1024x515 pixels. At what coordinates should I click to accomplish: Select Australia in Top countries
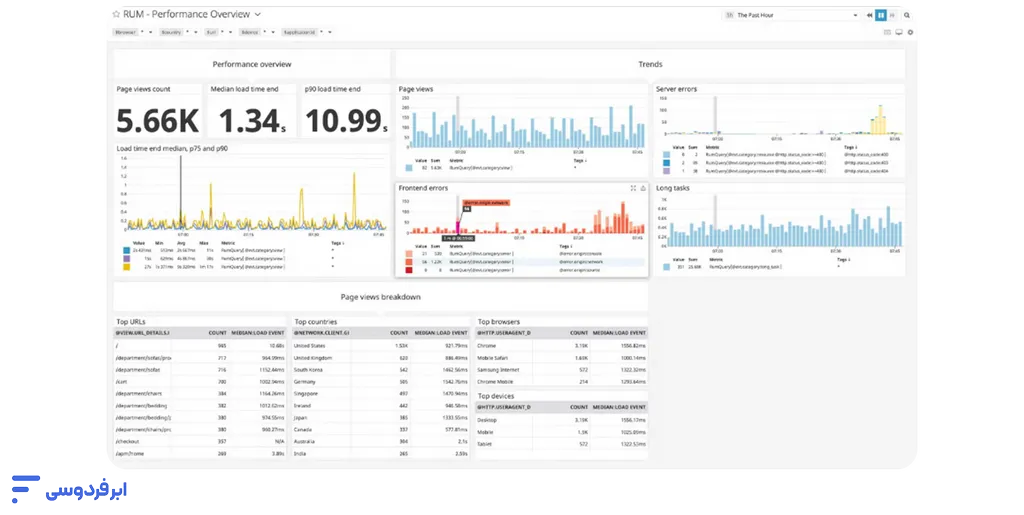(x=381, y=442)
